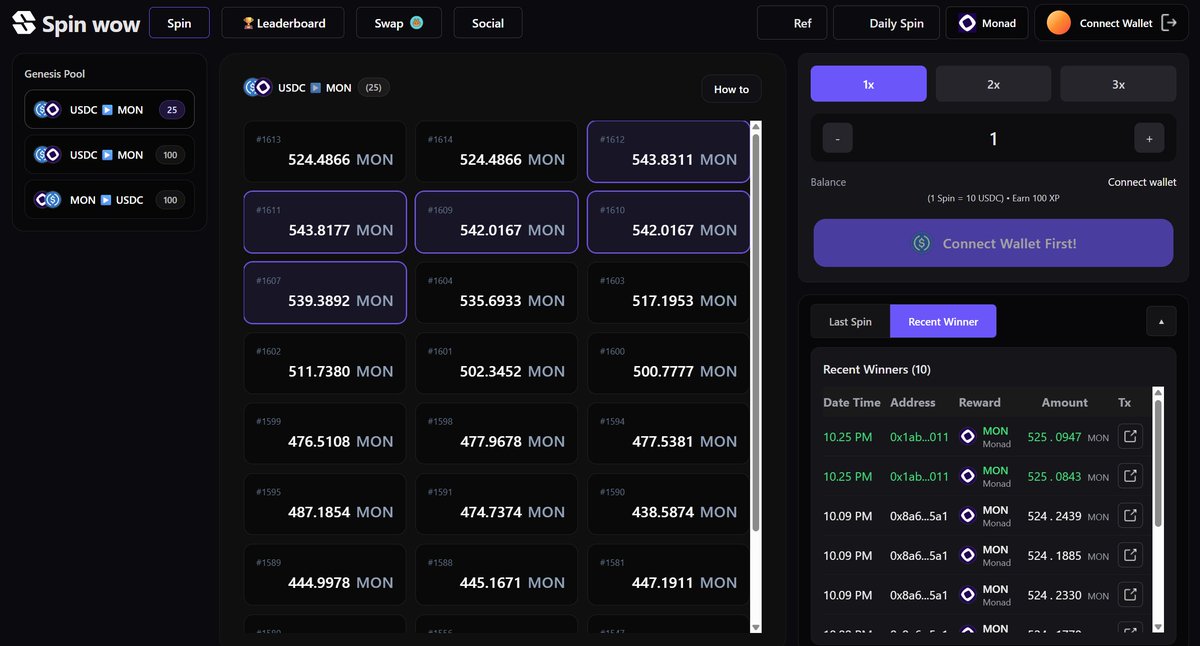This screenshot has width=1200, height=646.
Task: Select spin card #1603
Action: point(668,293)
